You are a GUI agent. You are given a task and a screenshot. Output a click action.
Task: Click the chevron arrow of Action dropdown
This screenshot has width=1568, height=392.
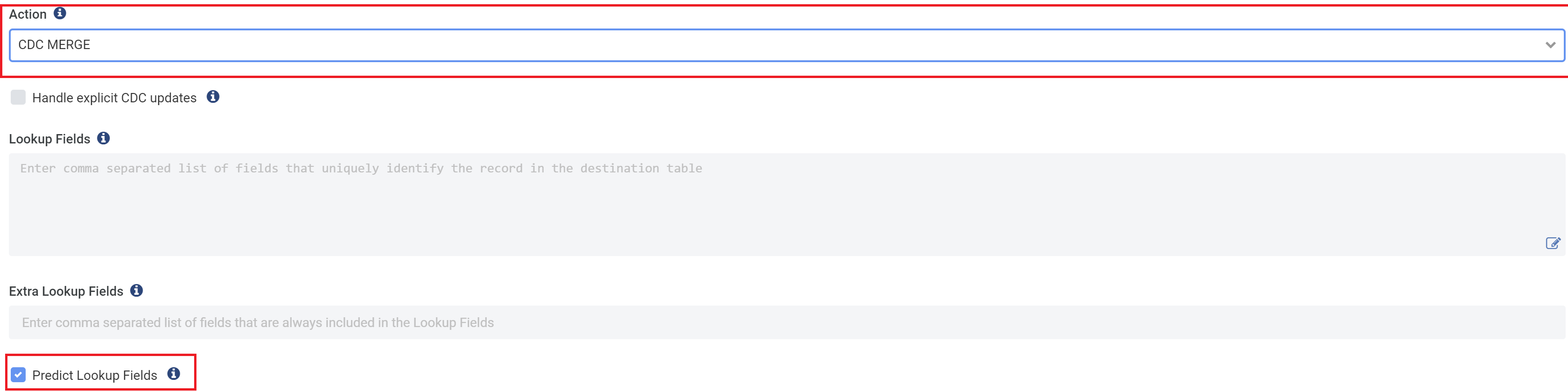click(x=1550, y=45)
